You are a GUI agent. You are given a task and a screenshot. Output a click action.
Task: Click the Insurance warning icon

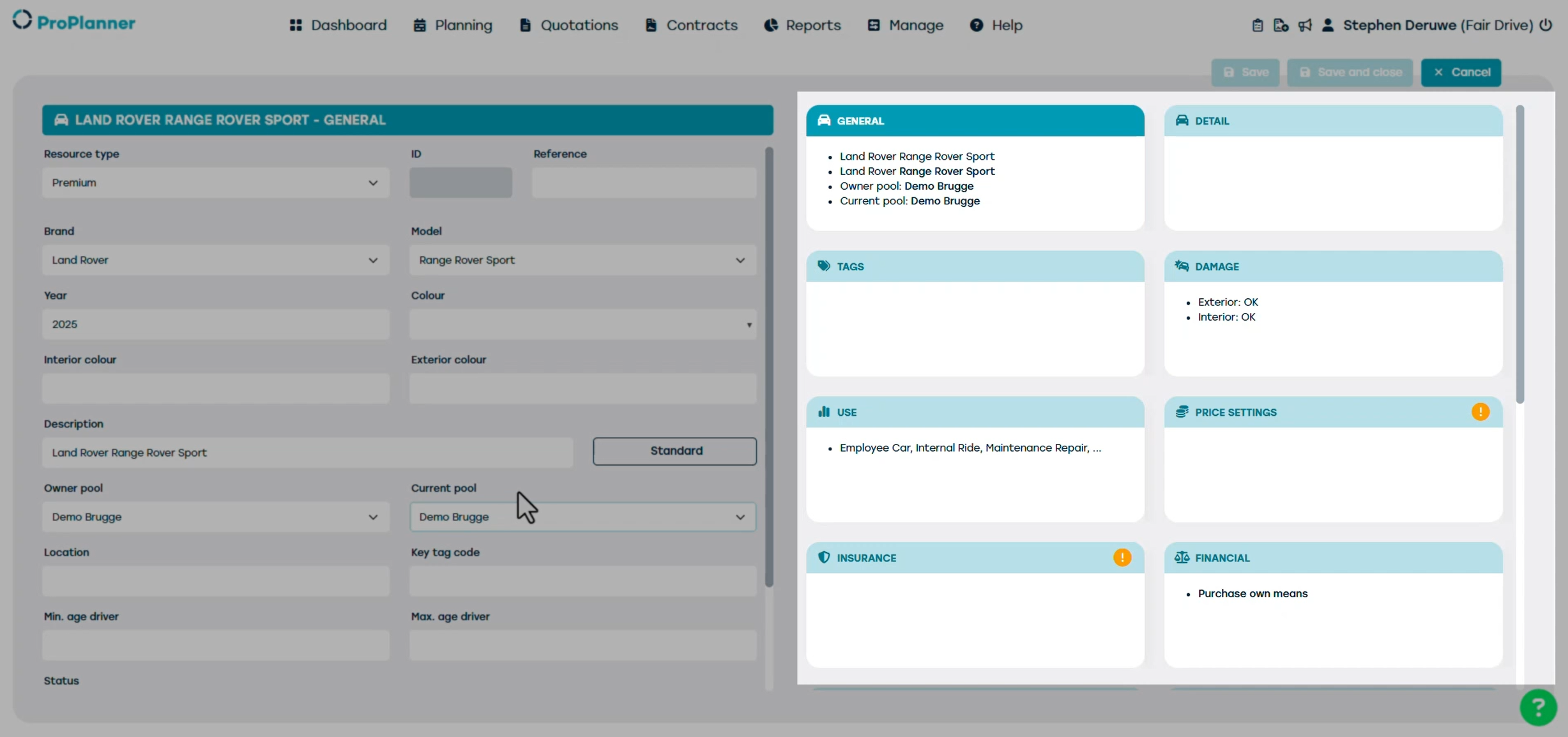(1122, 558)
